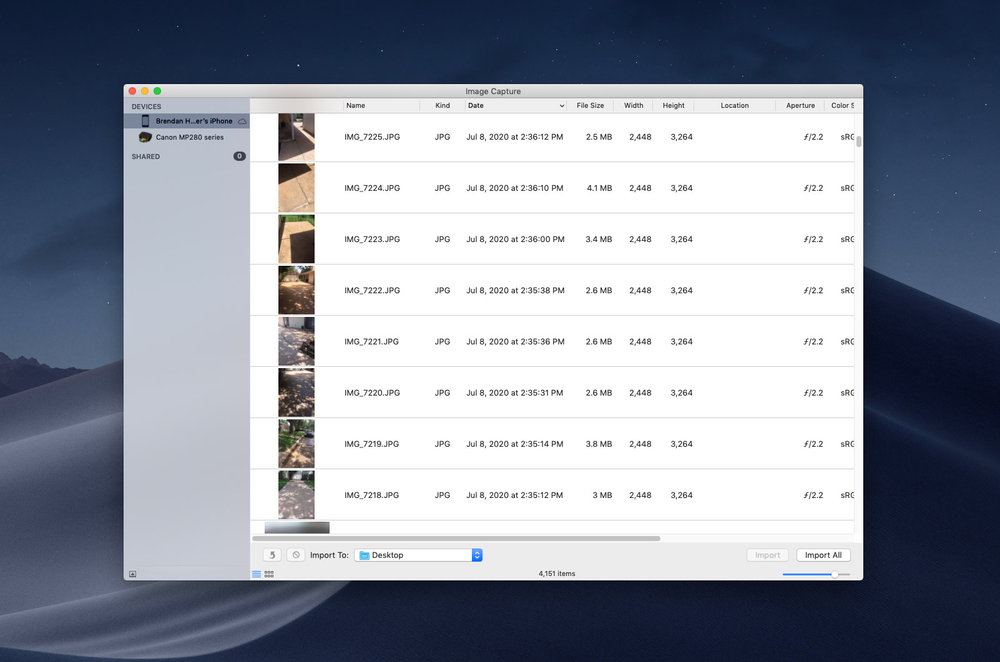
Task: Sort by File Size column header
Action: point(591,106)
